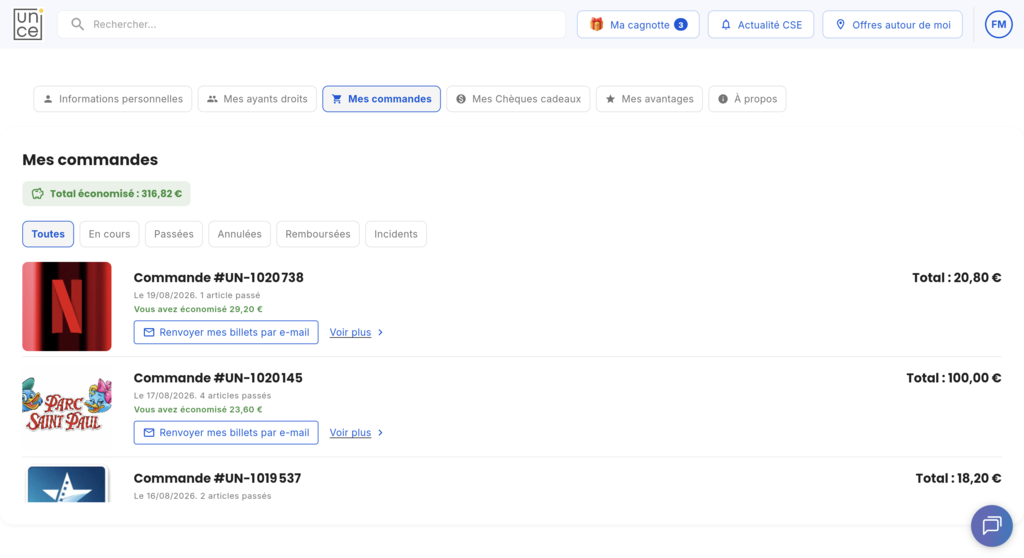Expand chevron beside Voir plus for UN-1020738

pos(380,333)
